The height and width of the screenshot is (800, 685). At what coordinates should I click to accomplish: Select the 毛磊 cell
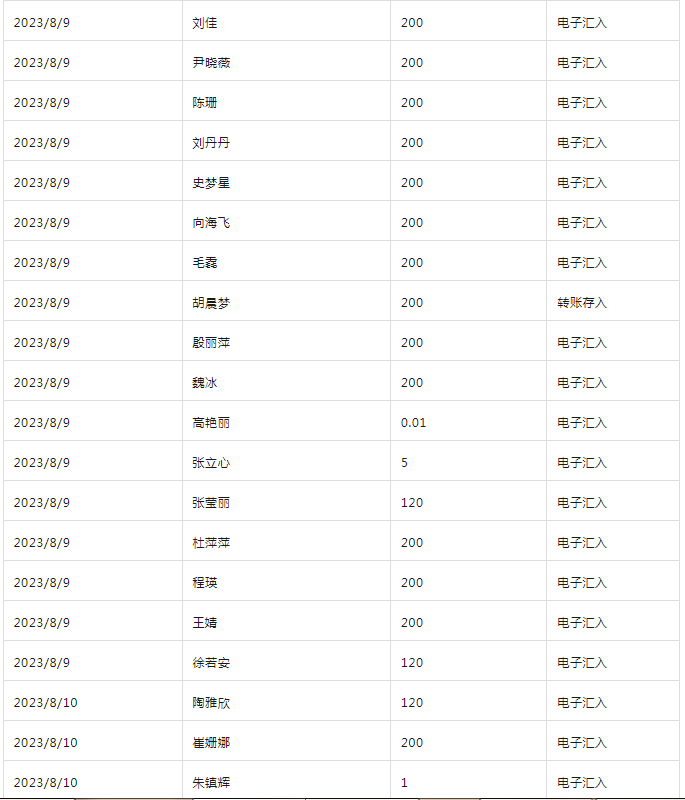(286, 262)
